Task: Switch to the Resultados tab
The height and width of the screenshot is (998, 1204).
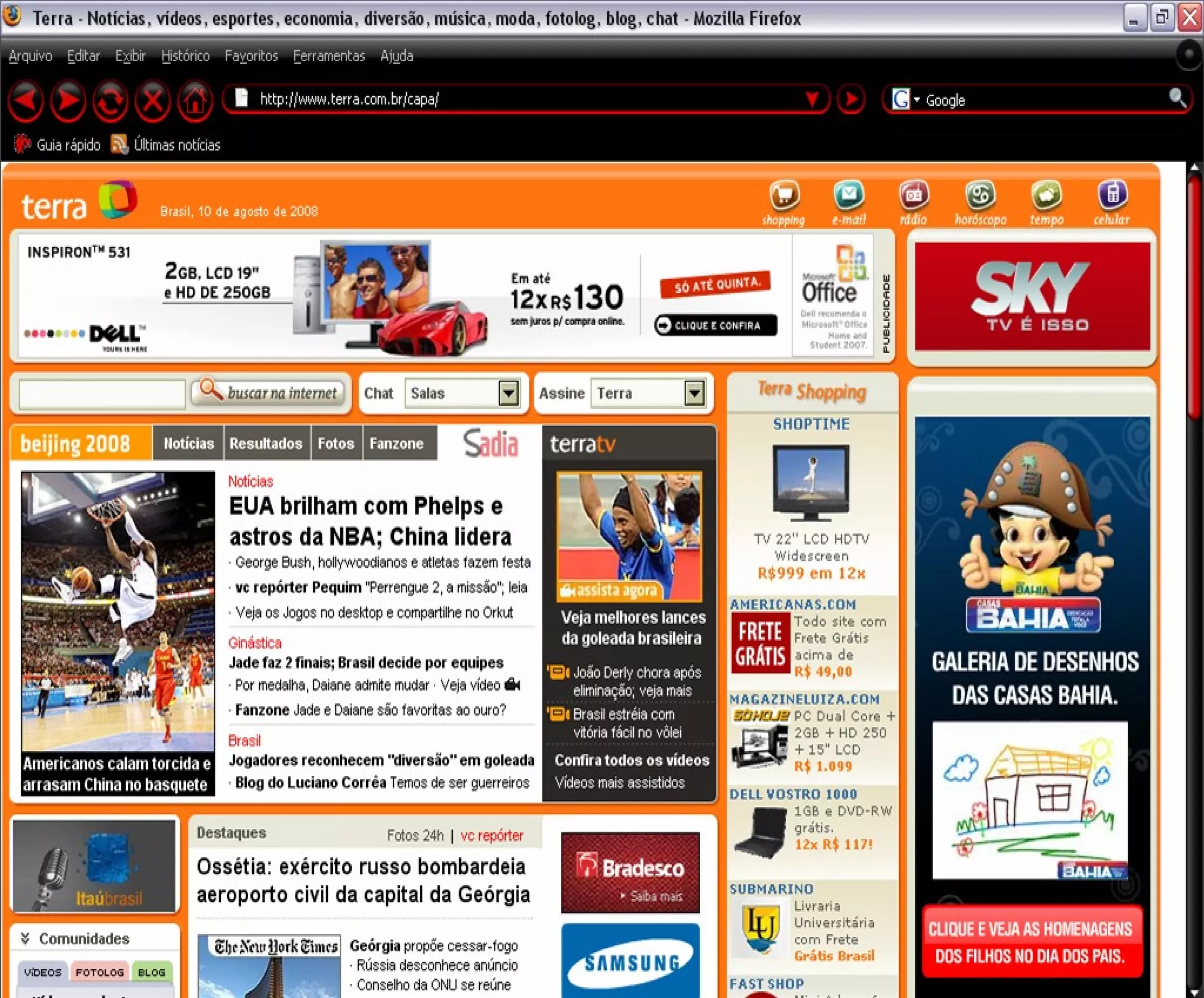Action: pyautogui.click(x=266, y=443)
